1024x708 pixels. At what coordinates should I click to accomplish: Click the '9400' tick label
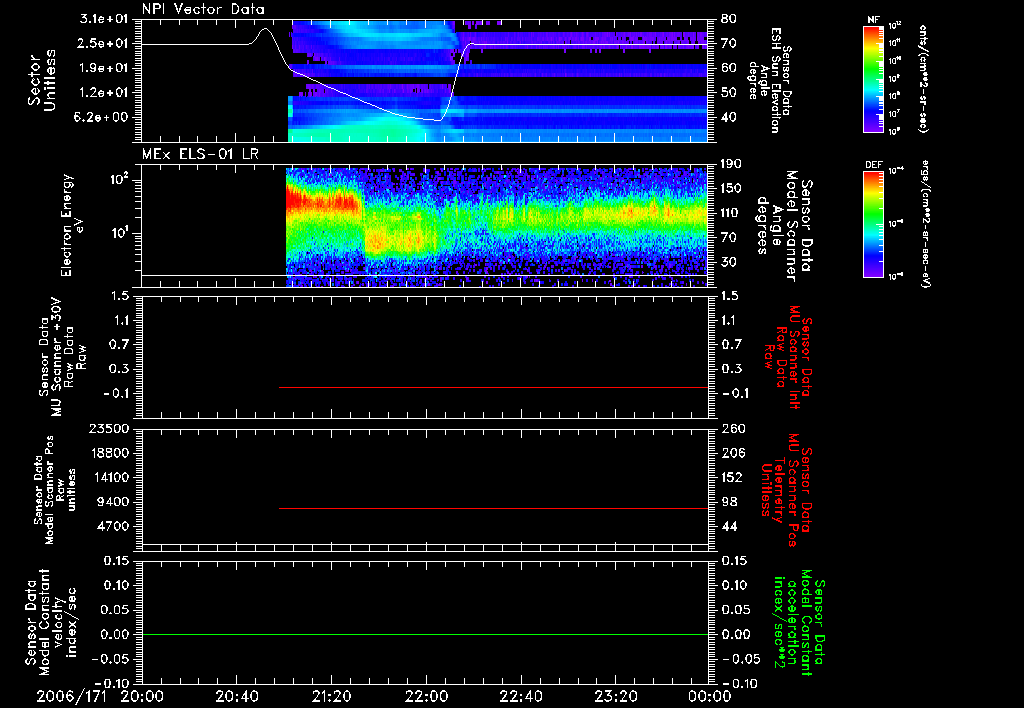point(112,502)
